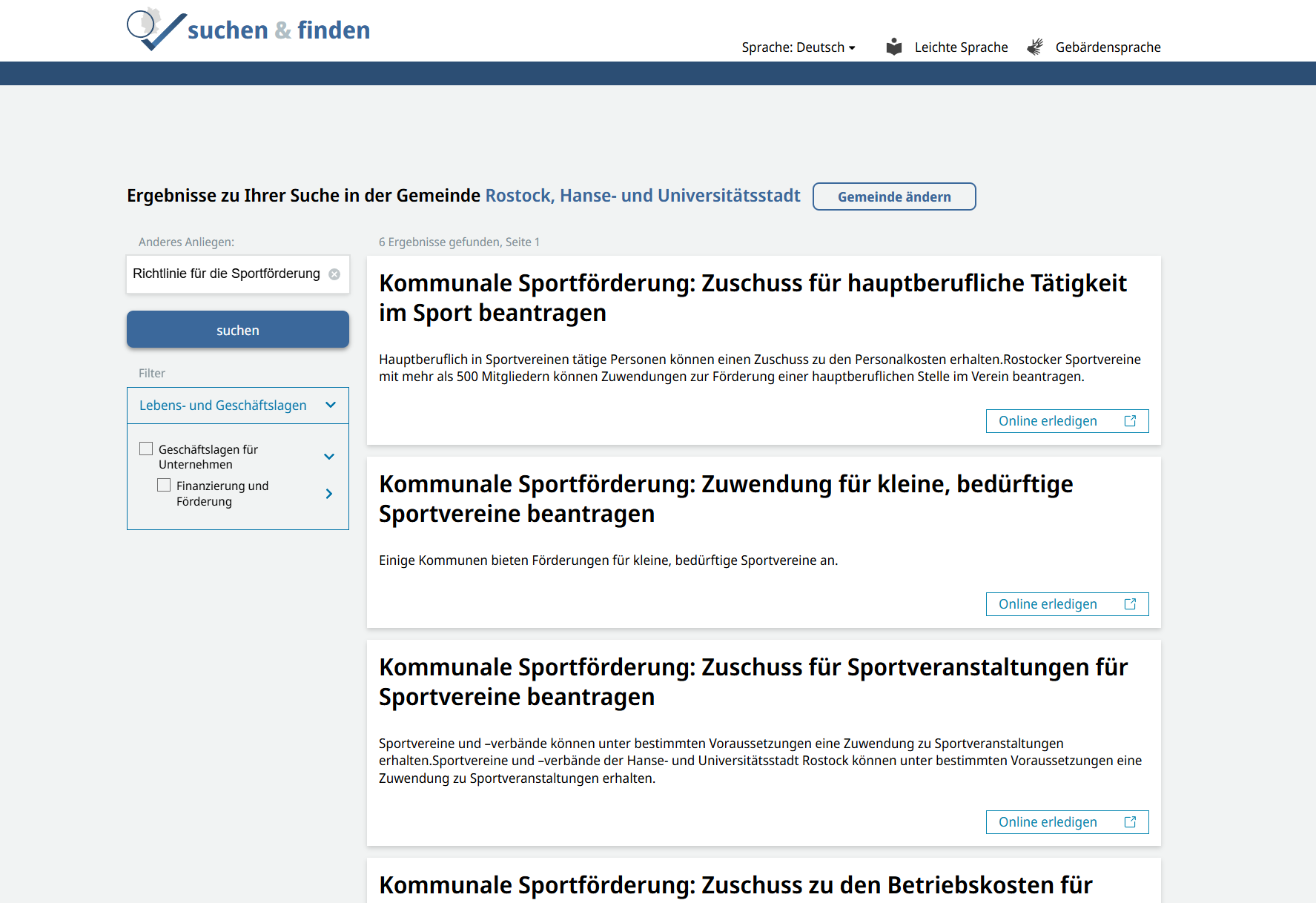Viewport: 1316px width, 903px height.
Task: Collapse Geschäftslagen für Unternehmen chevron
Action: pyautogui.click(x=329, y=456)
